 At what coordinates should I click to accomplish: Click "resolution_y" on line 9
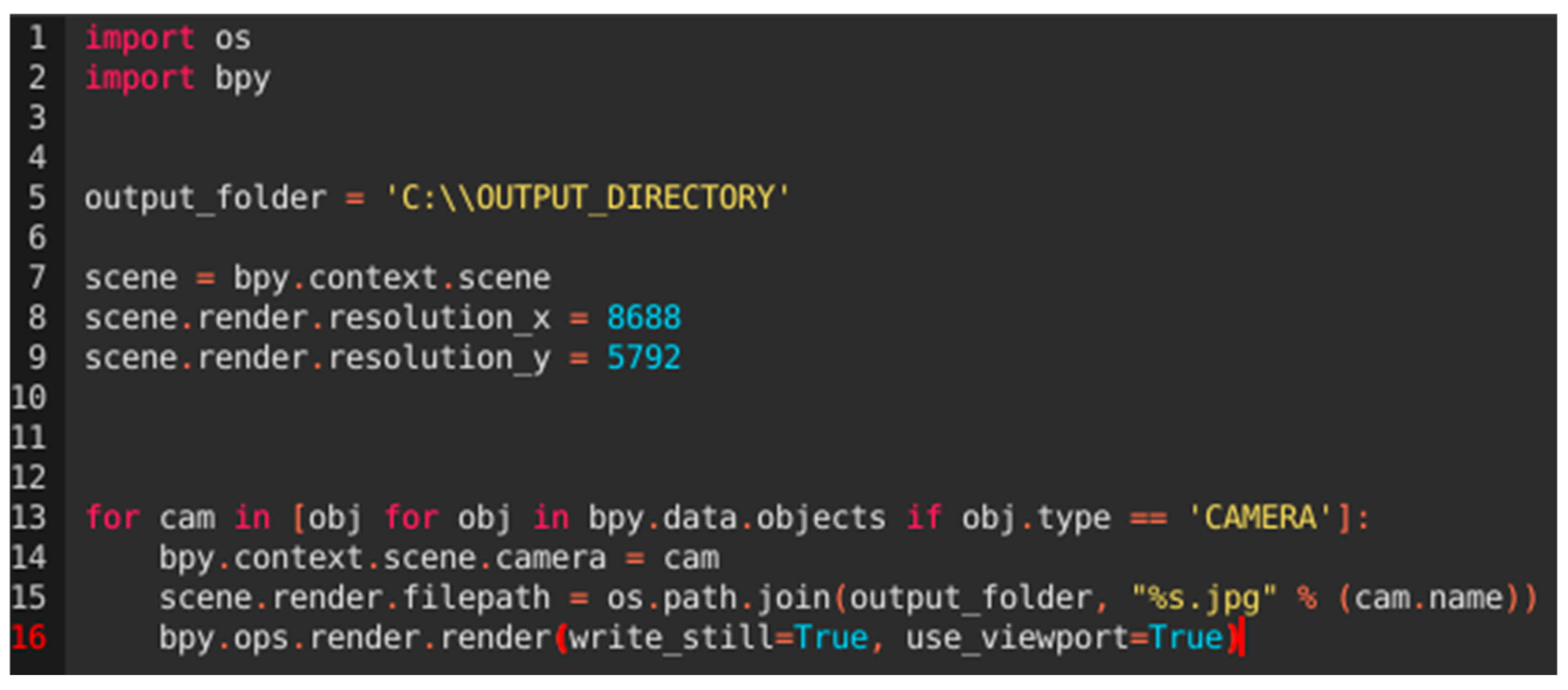point(439,358)
